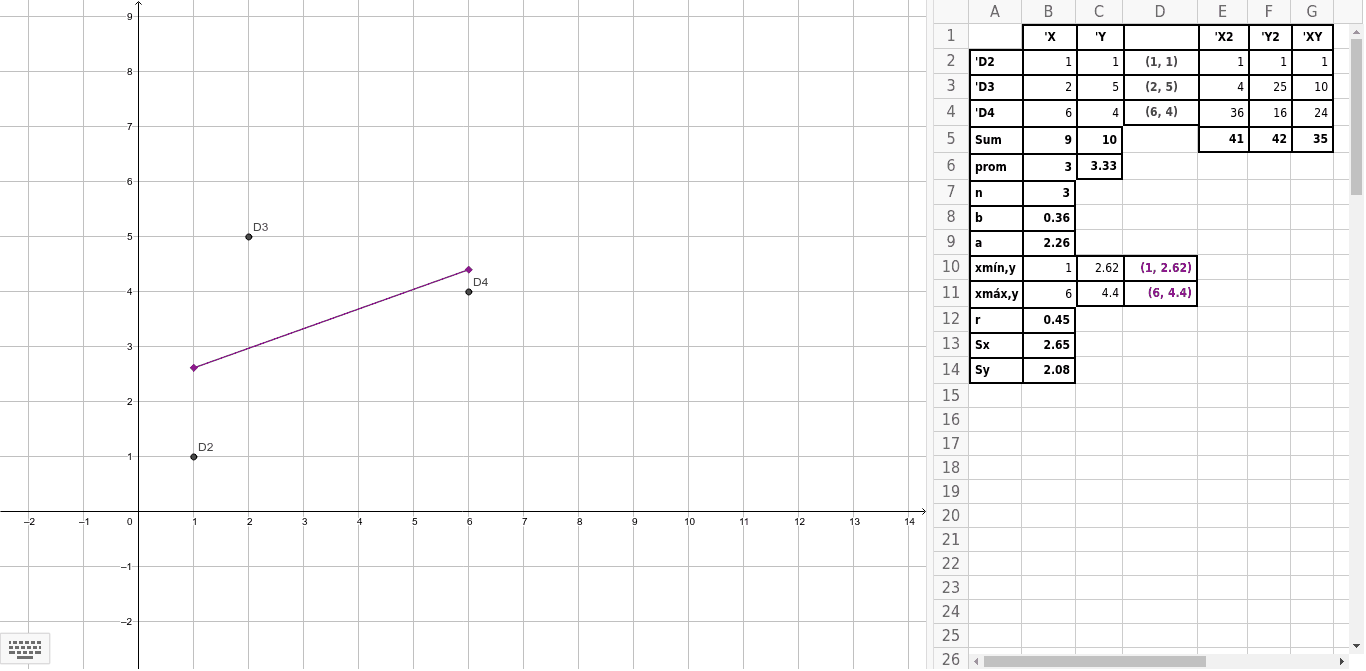Select the b value cell 0.36
This screenshot has height=671, width=1366.
point(1048,217)
